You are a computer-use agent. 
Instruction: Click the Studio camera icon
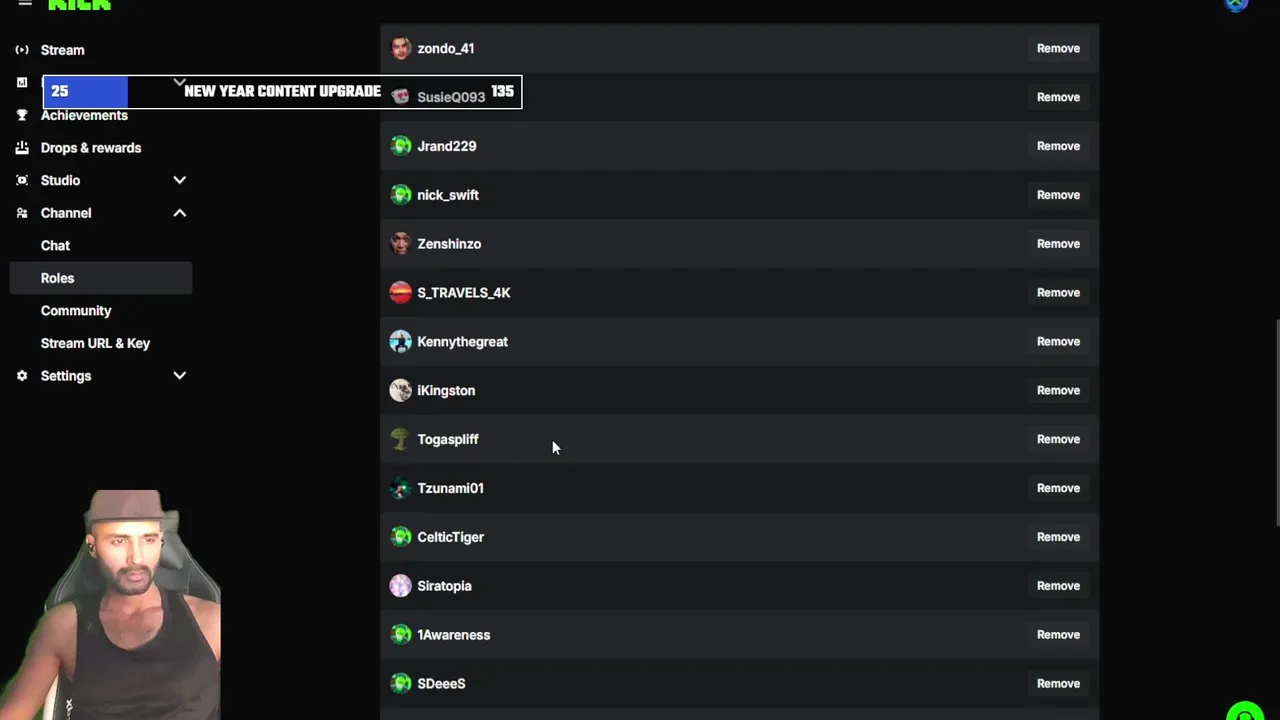click(x=22, y=181)
